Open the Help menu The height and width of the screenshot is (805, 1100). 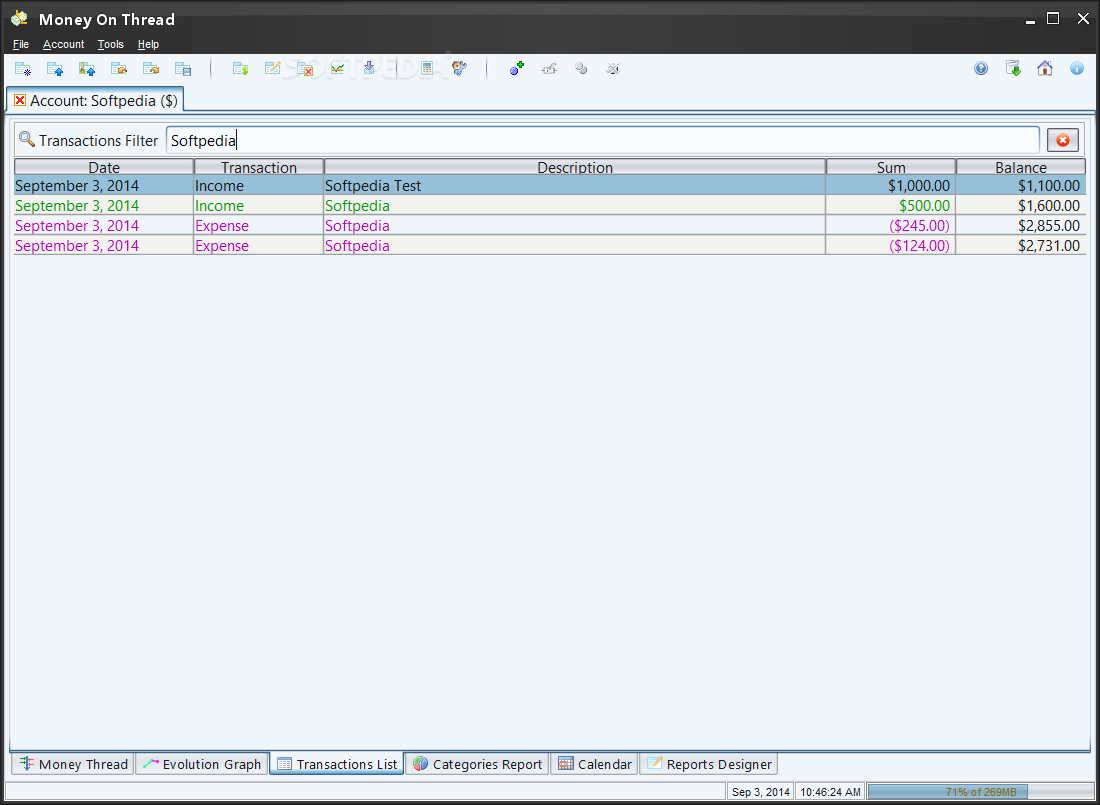coord(148,44)
